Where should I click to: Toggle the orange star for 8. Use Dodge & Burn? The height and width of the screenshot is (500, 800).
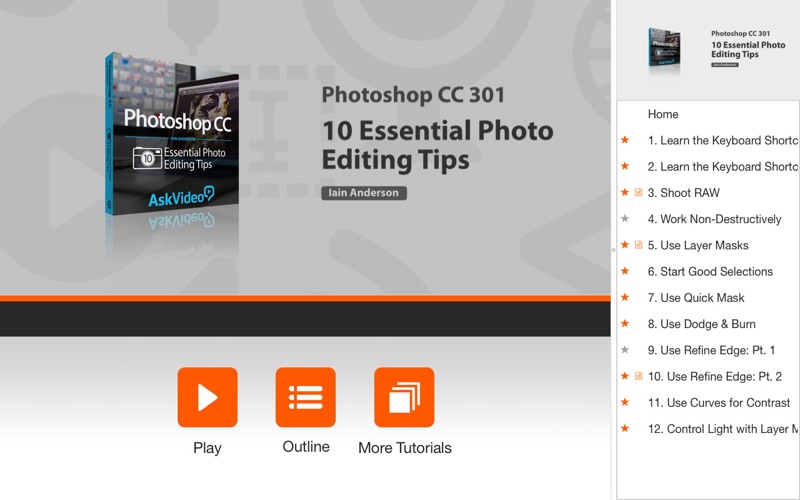(x=624, y=323)
